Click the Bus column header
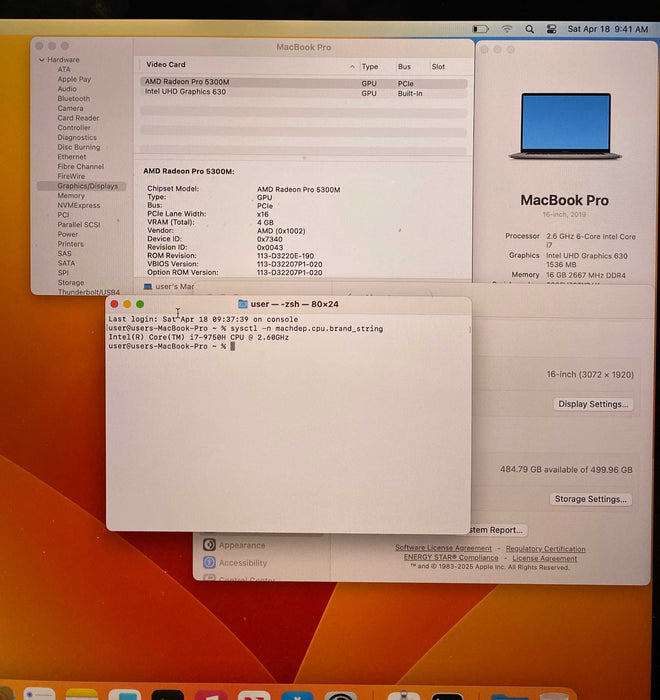 click(404, 67)
